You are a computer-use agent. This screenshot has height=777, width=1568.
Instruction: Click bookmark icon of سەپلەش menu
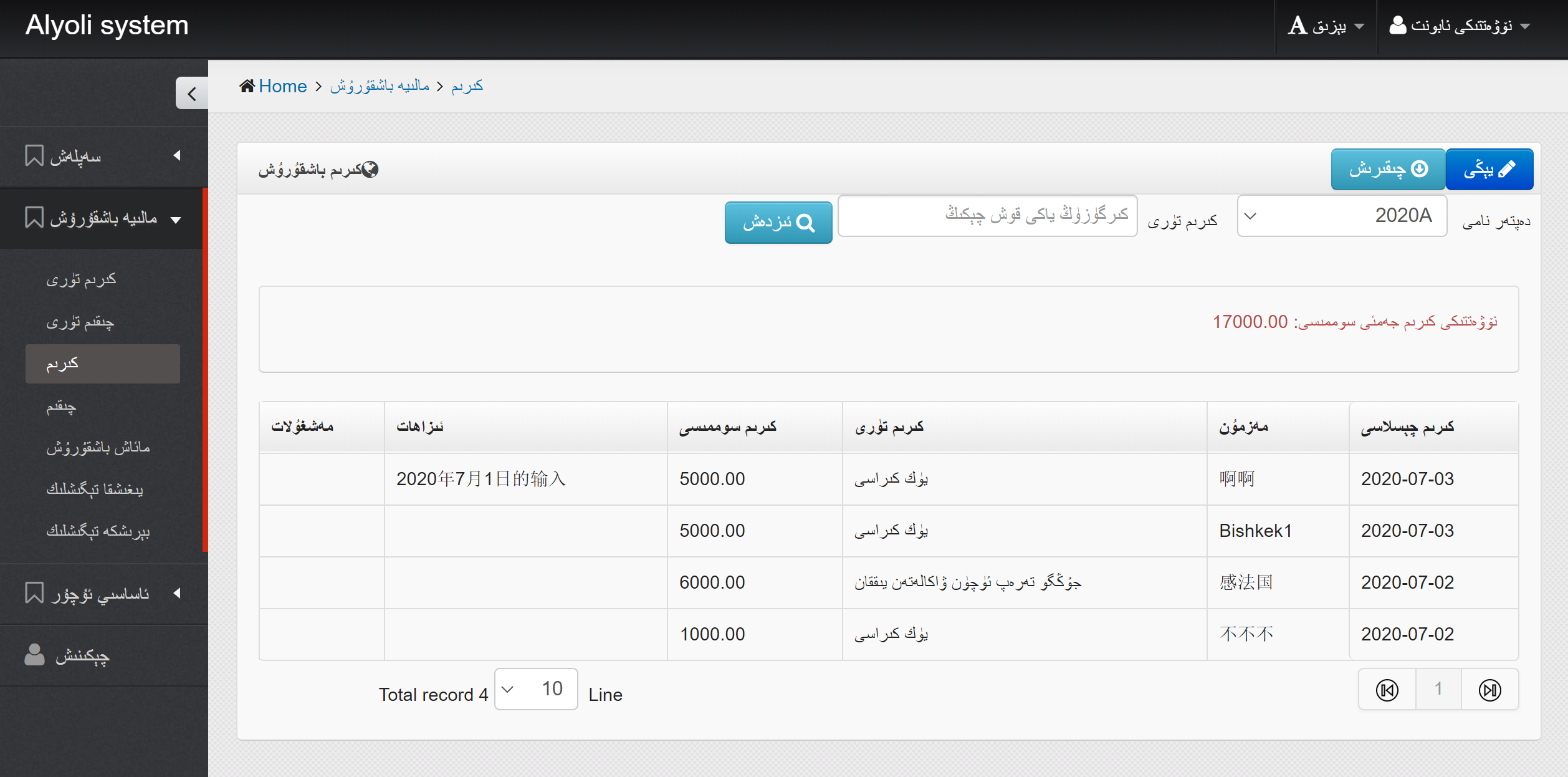[x=34, y=155]
